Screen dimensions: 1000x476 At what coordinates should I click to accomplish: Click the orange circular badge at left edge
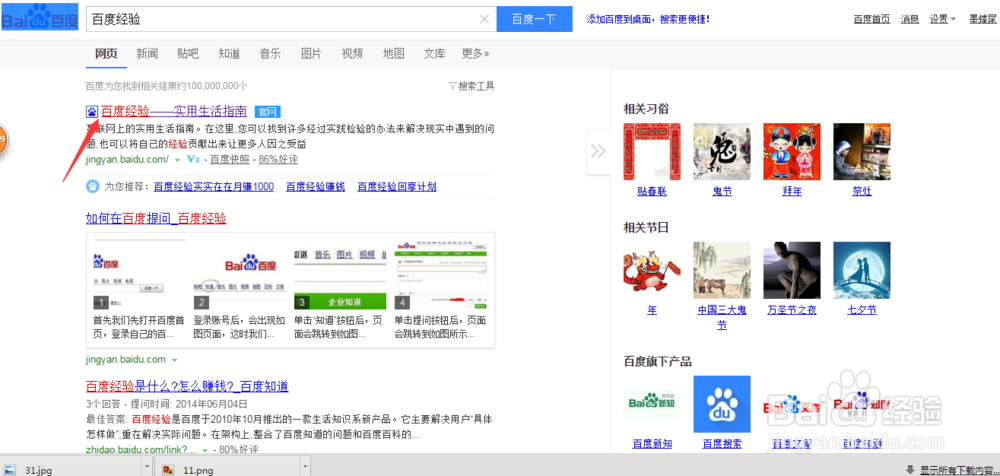click(3, 139)
